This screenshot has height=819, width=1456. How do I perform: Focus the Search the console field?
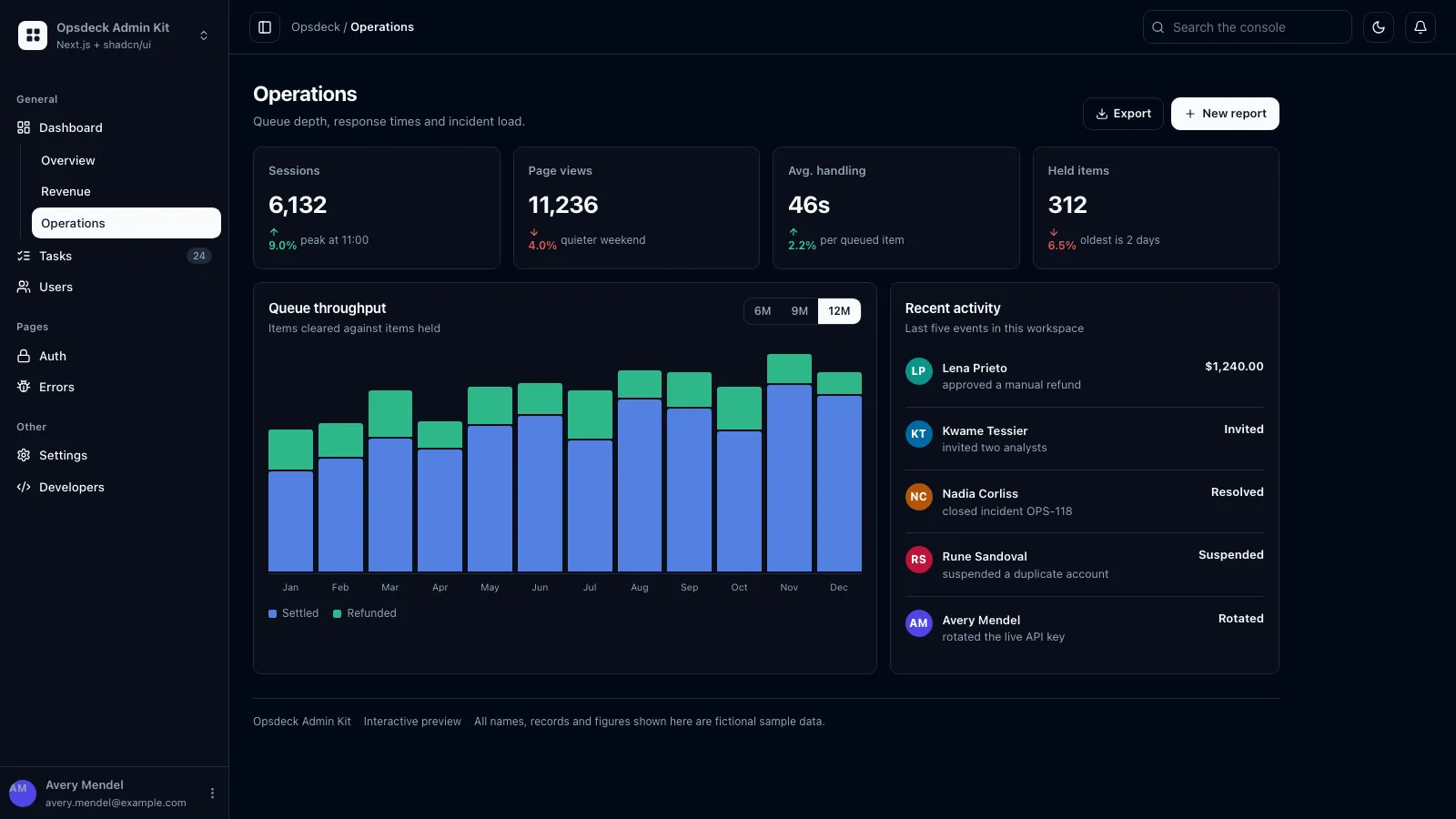click(1248, 27)
